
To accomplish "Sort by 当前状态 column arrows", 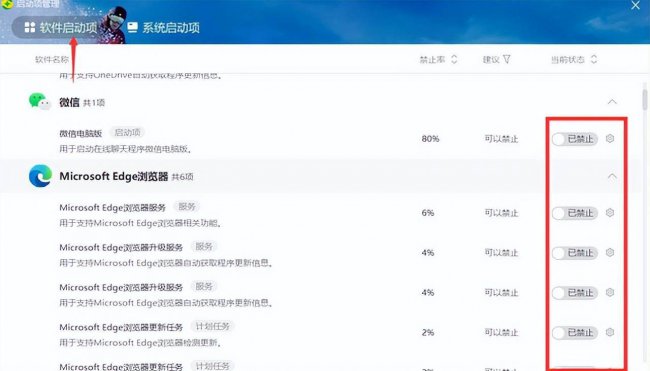I will [x=594, y=59].
